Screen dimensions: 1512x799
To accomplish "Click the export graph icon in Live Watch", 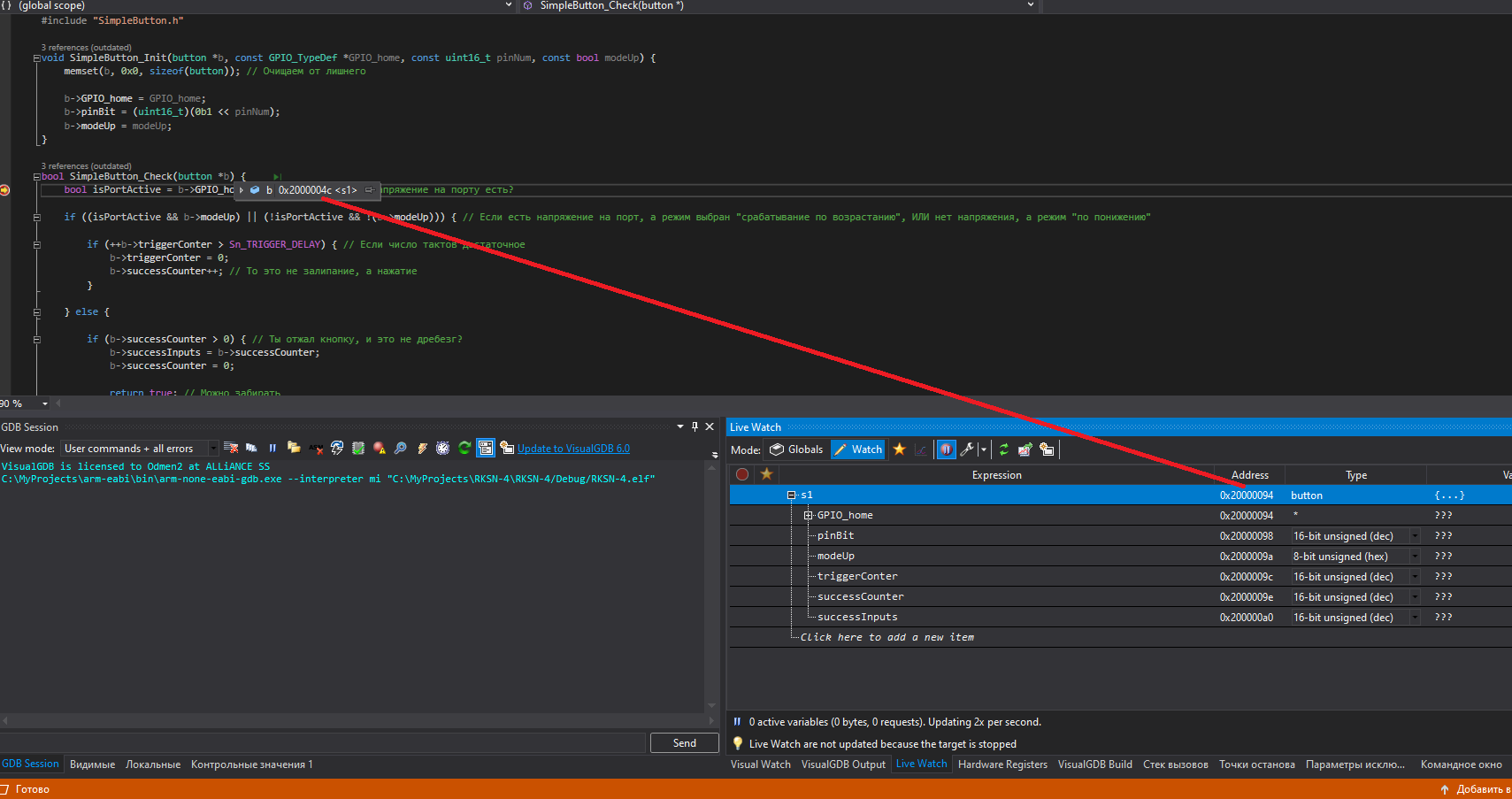I will (1025, 449).
